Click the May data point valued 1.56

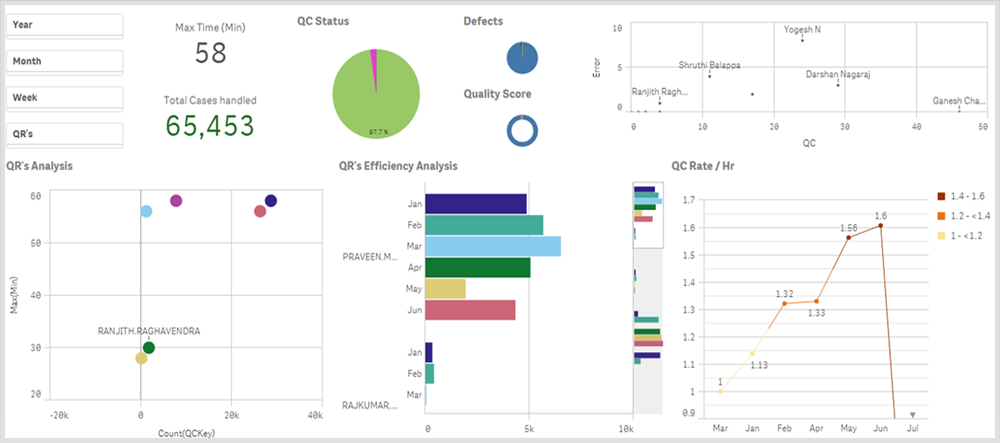pyautogui.click(x=848, y=238)
